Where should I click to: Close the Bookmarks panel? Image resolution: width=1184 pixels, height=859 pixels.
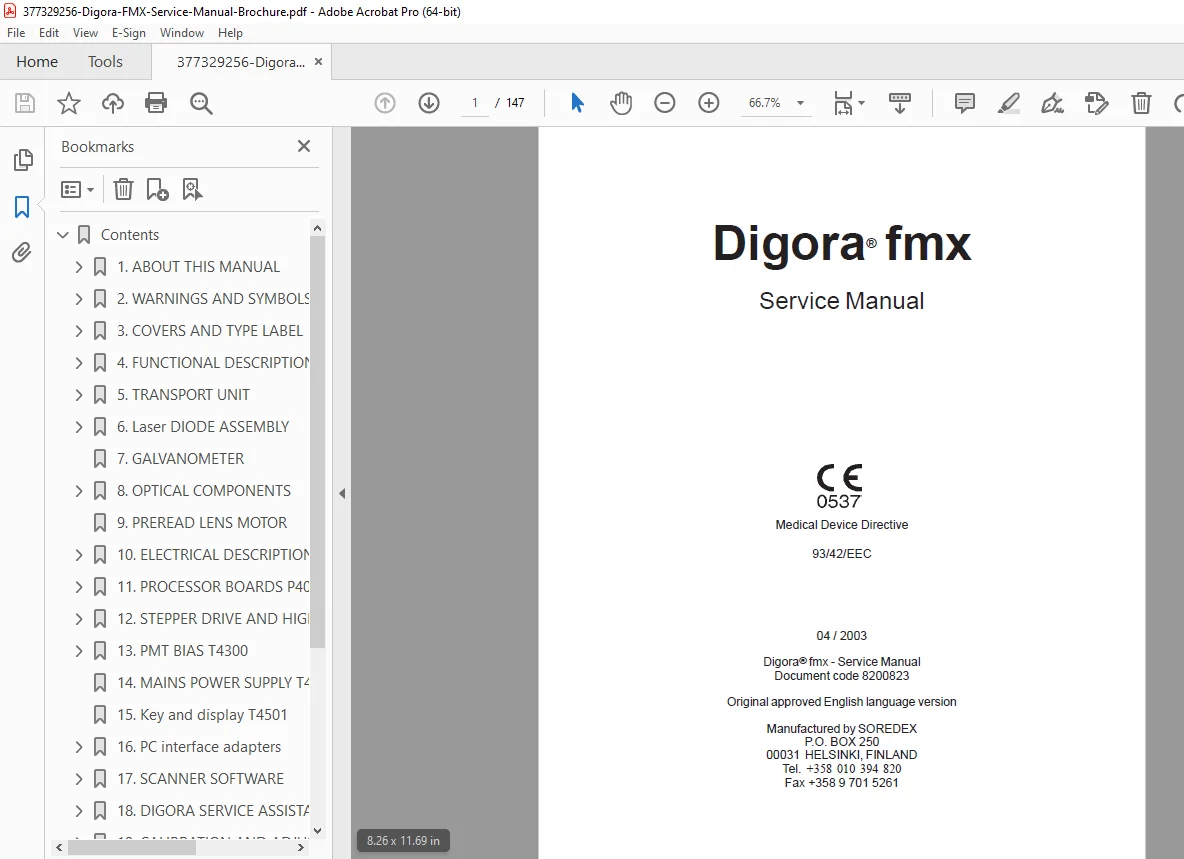304,146
